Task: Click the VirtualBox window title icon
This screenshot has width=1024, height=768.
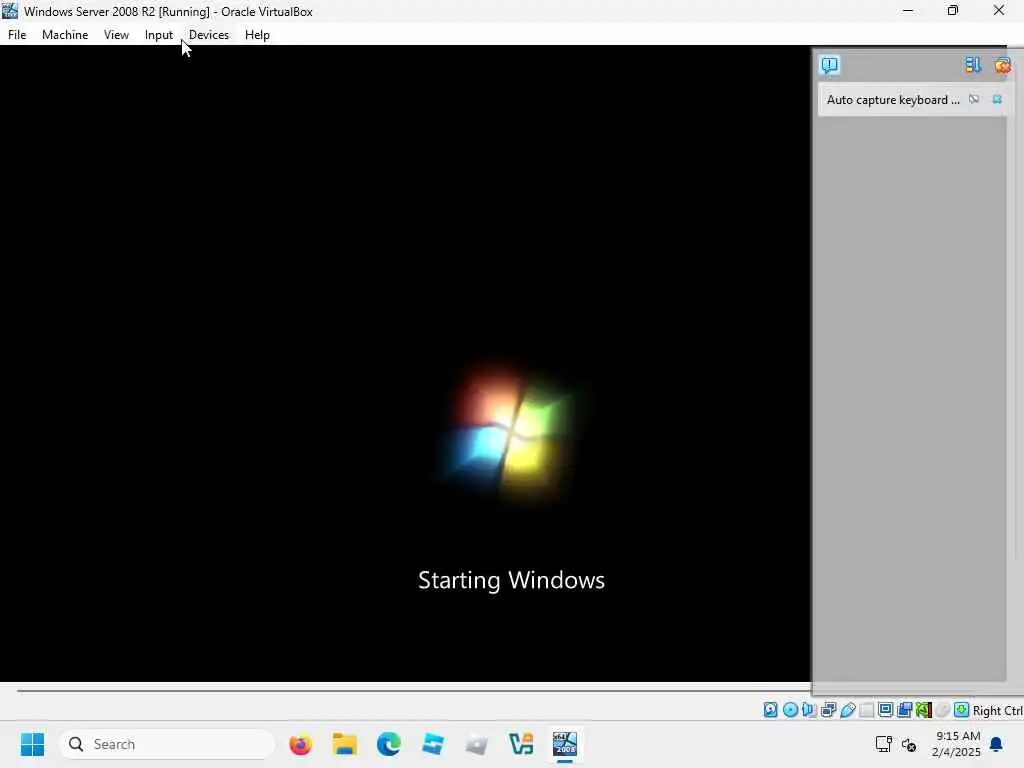Action: click(10, 10)
